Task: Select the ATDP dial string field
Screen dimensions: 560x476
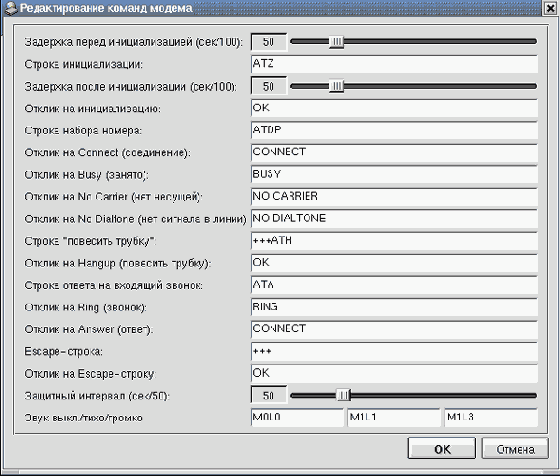Action: tap(394, 130)
